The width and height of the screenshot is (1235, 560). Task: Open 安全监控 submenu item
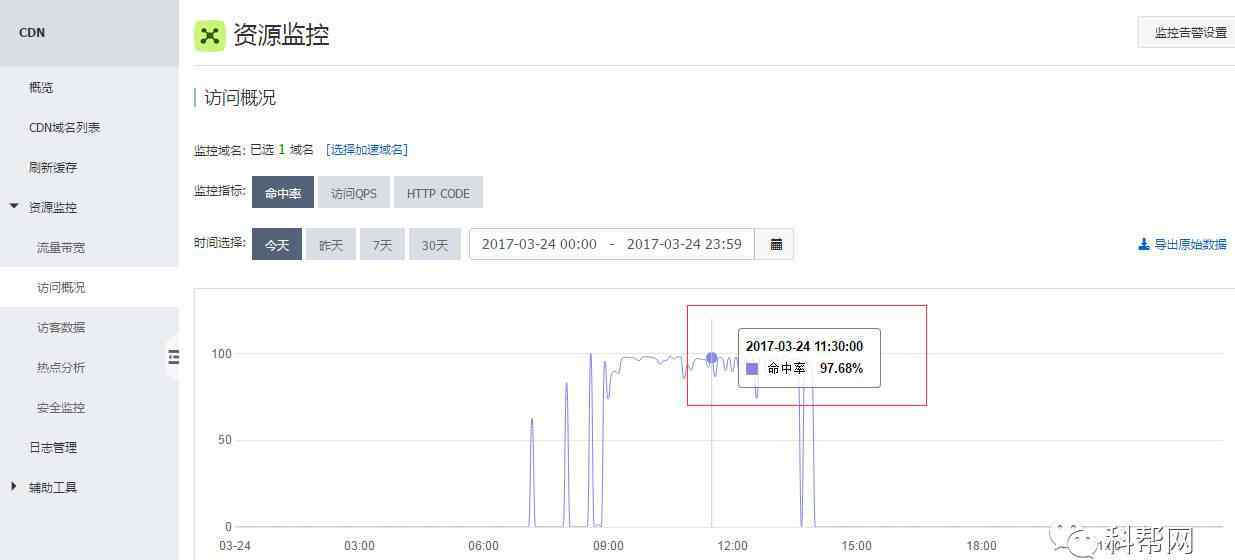tap(61, 408)
